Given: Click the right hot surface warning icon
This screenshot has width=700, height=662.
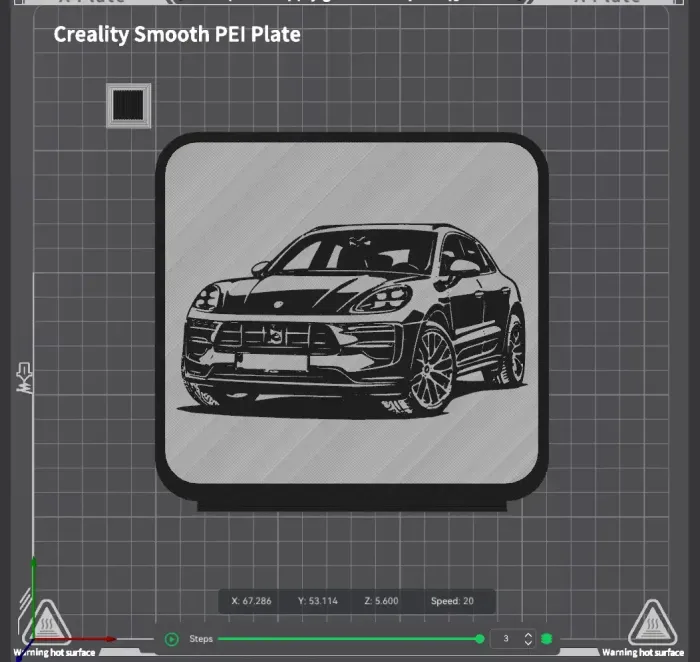Looking at the screenshot, I should click(x=652, y=623).
